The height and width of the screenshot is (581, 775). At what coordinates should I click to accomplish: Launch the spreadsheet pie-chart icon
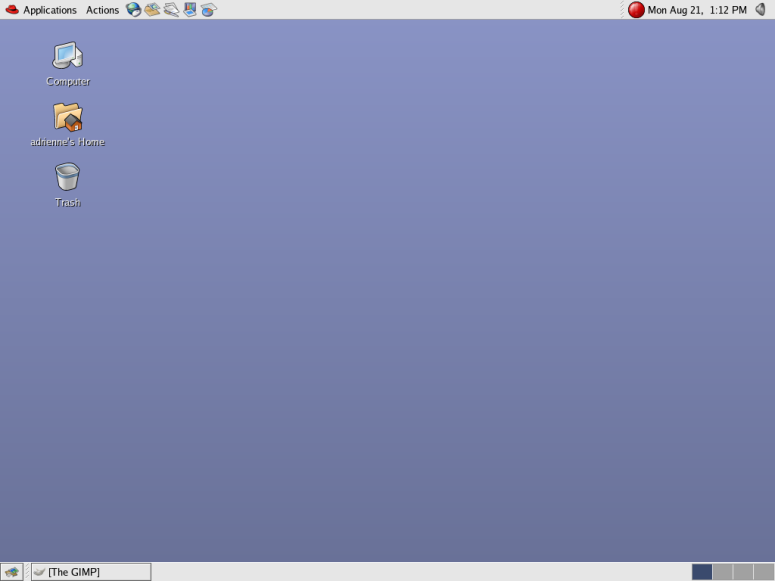(x=208, y=10)
